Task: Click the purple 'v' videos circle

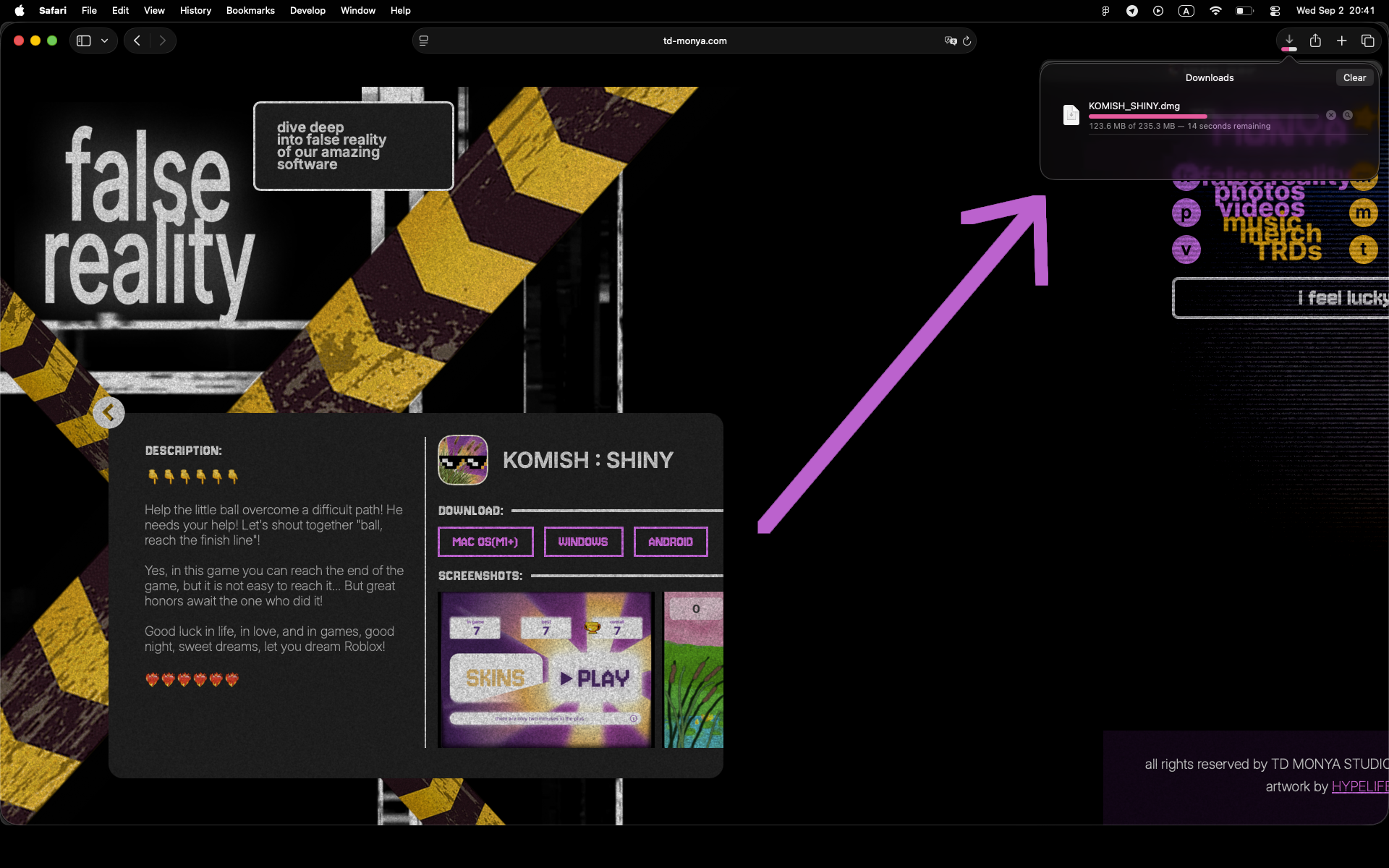Action: (1186, 250)
